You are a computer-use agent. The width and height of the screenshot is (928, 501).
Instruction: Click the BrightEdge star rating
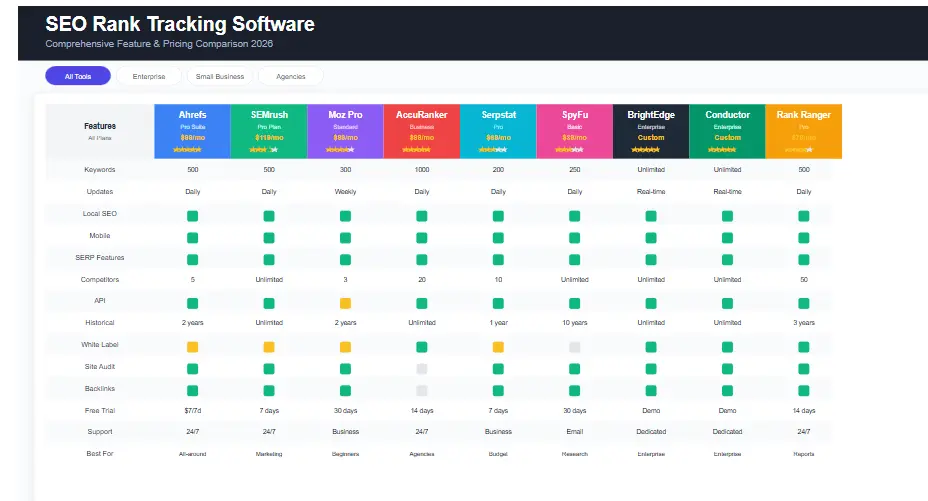[x=645, y=150]
